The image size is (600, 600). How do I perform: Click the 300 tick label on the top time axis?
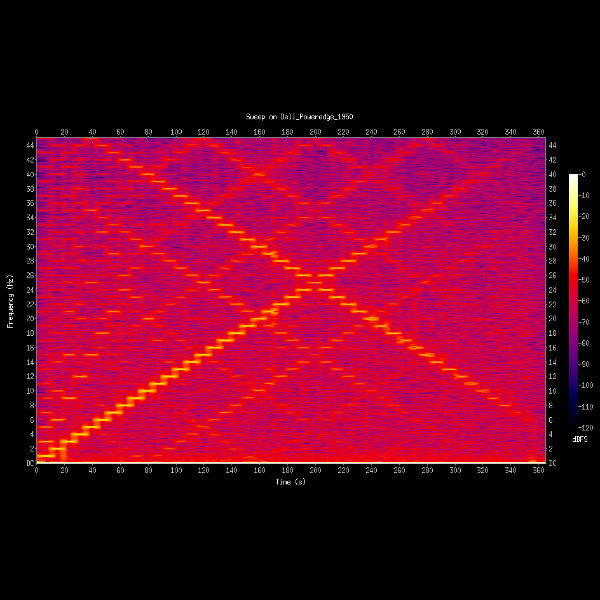pyautogui.click(x=455, y=132)
